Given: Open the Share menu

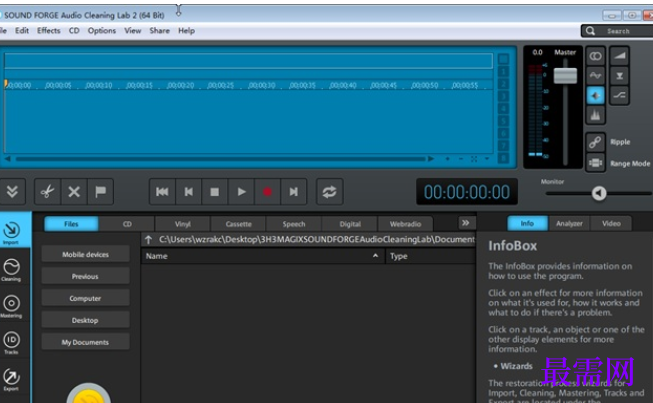Looking at the screenshot, I should (160, 30).
